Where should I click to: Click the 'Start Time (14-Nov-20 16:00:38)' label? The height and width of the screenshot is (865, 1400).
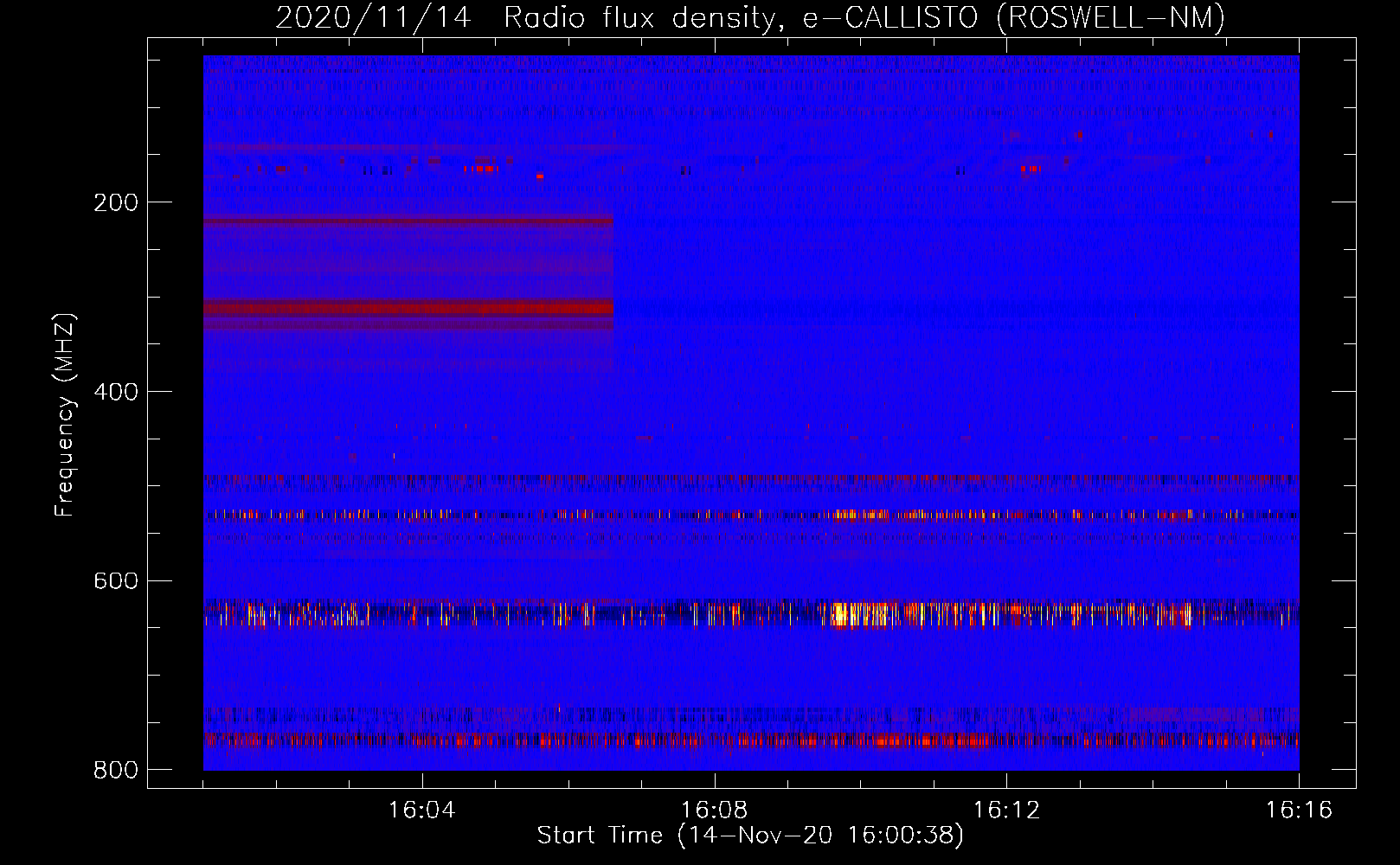(x=750, y=836)
